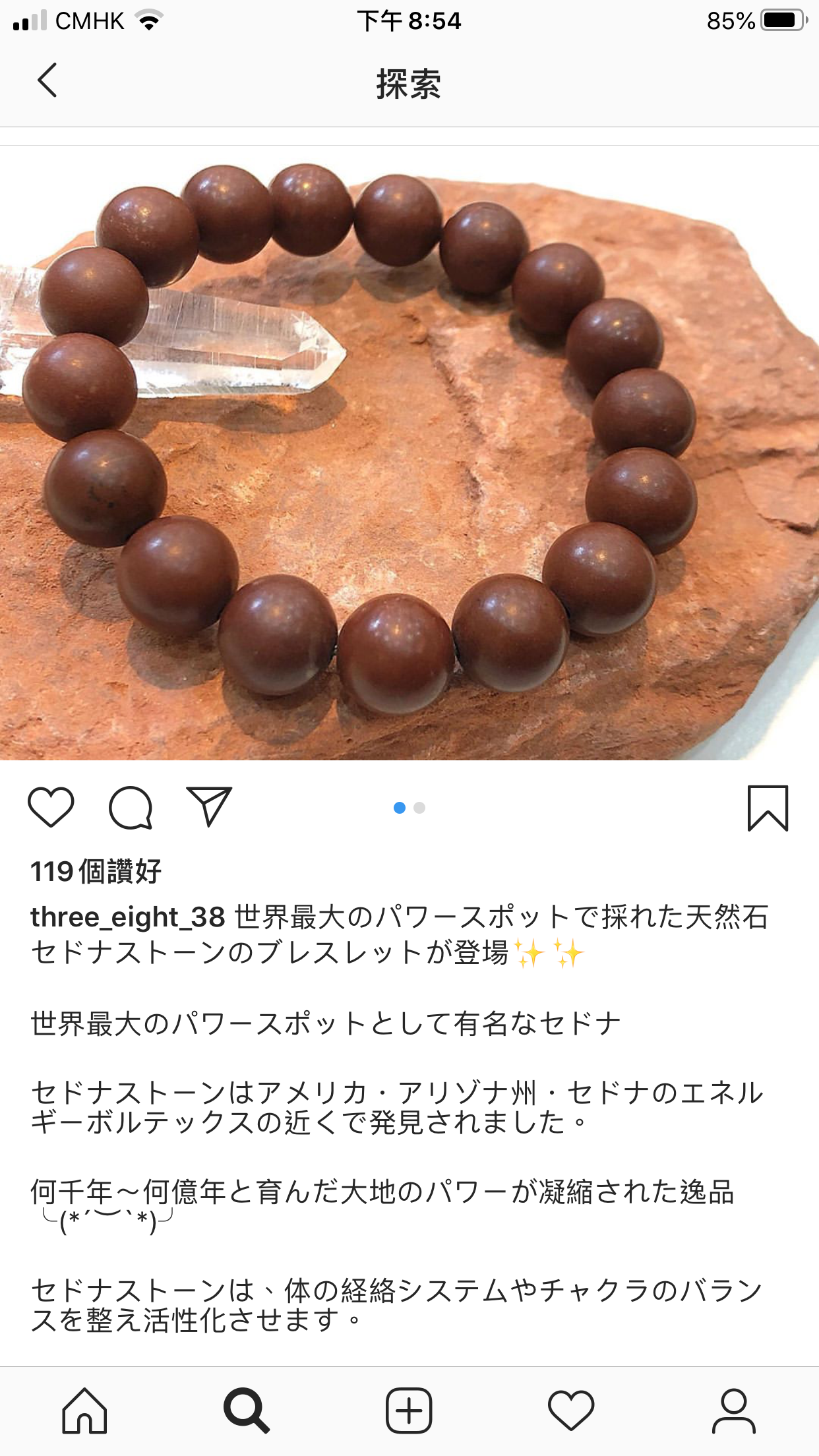
Task: Select the second carousel dot indicator
Action: click(x=419, y=808)
